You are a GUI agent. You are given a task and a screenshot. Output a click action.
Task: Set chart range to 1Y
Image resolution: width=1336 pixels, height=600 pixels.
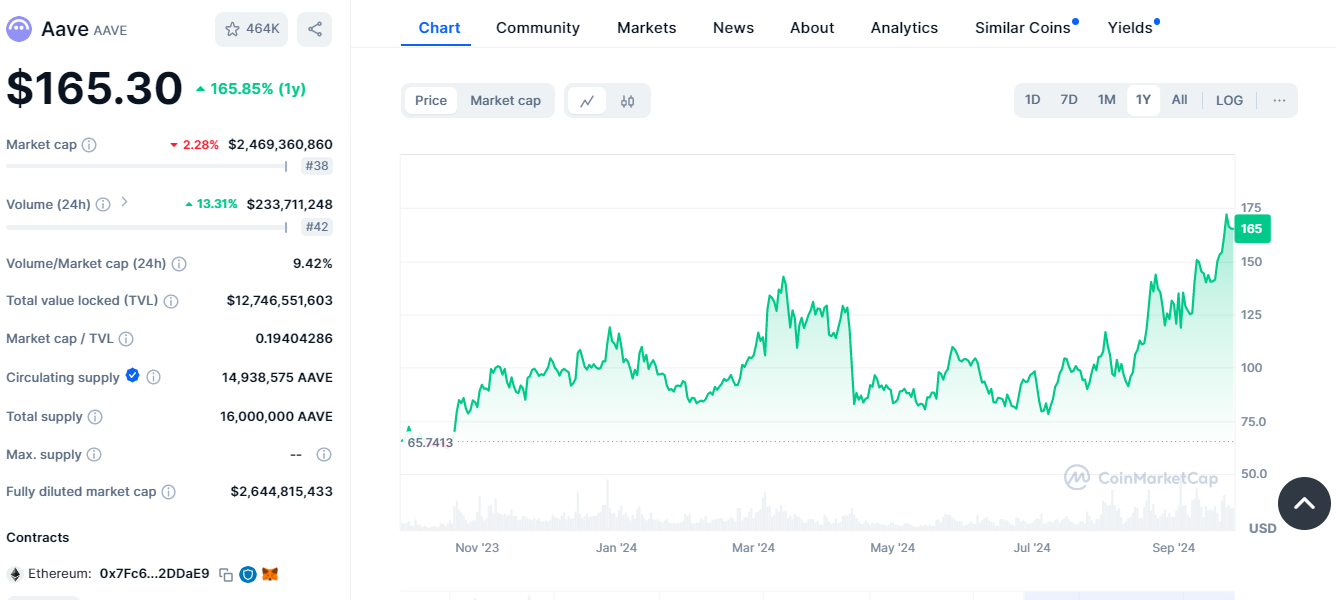coord(1143,100)
